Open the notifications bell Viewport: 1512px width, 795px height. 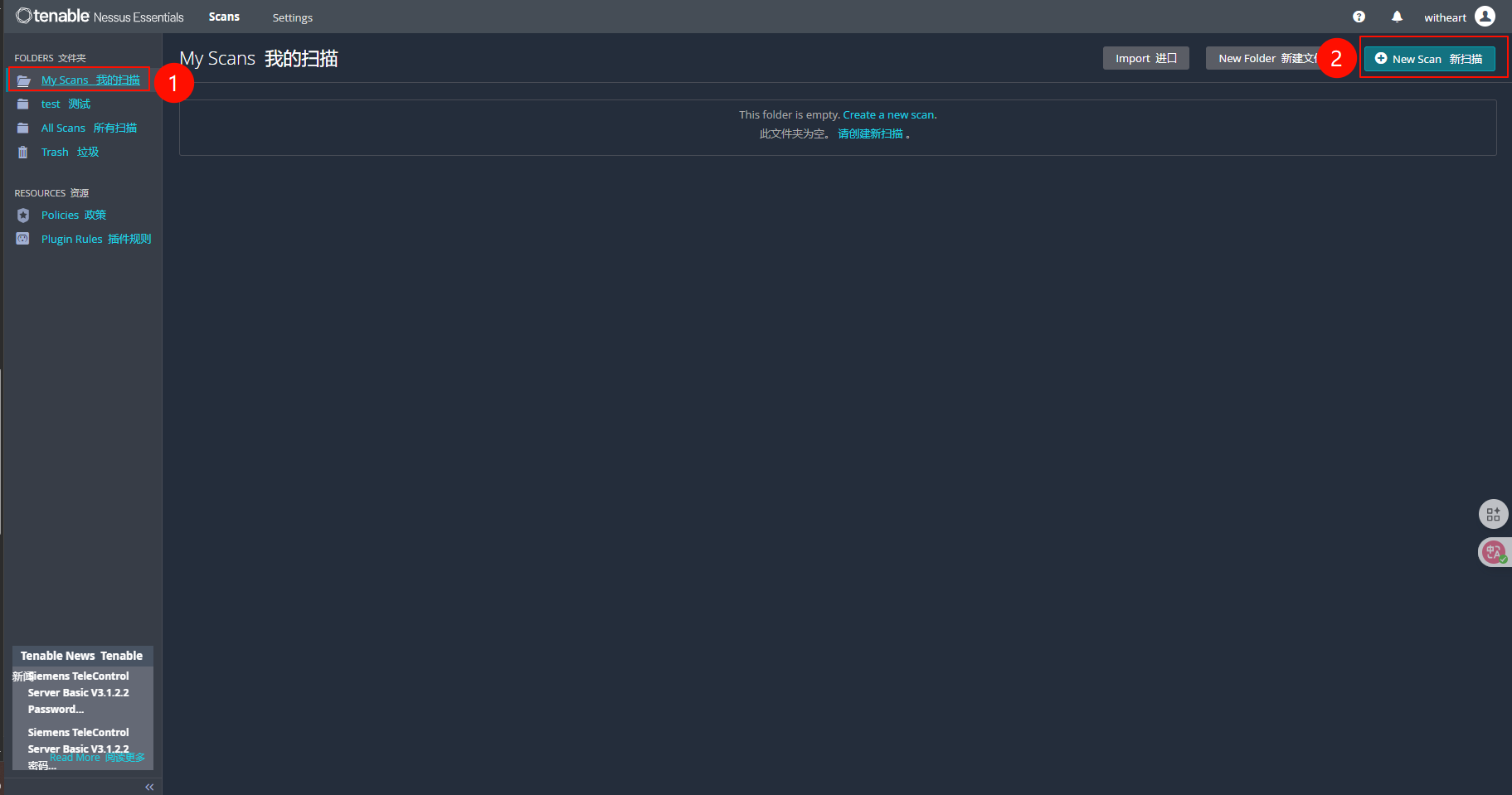(1397, 17)
